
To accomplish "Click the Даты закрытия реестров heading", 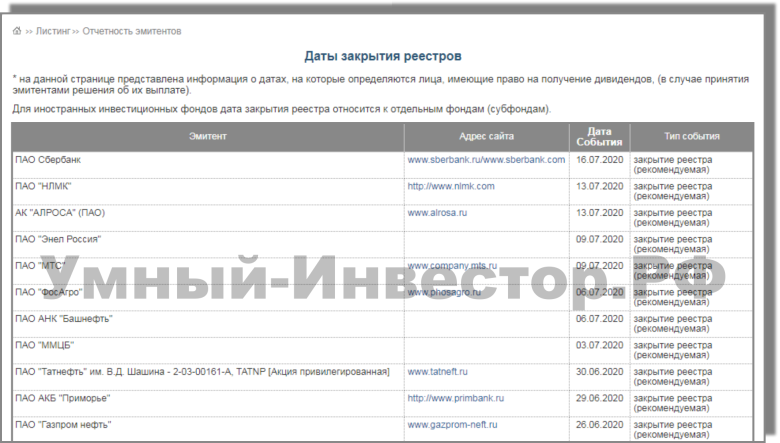I will 383,56.
